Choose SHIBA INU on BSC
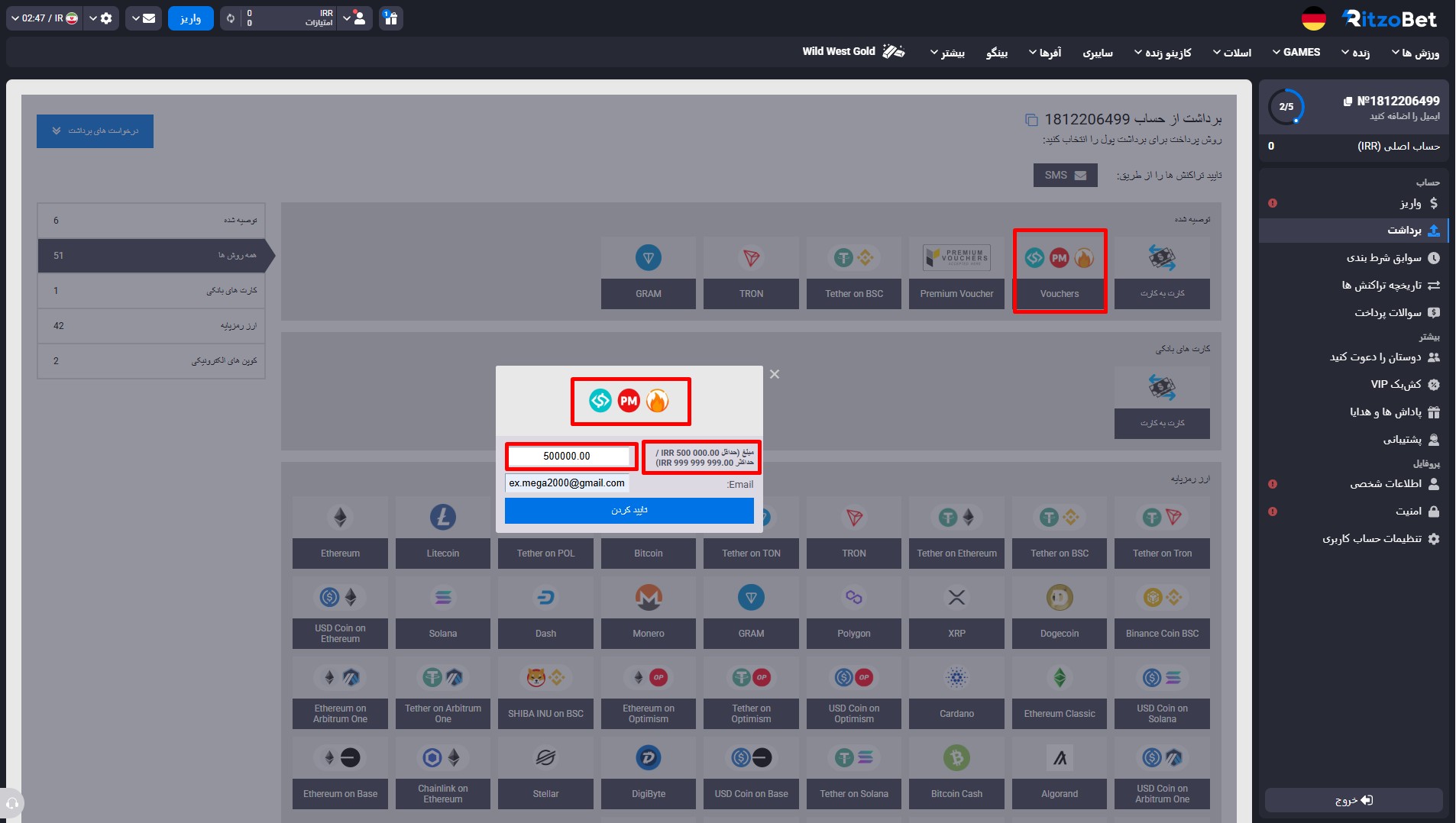Screen dimensions: 1456x823 click(x=545, y=692)
